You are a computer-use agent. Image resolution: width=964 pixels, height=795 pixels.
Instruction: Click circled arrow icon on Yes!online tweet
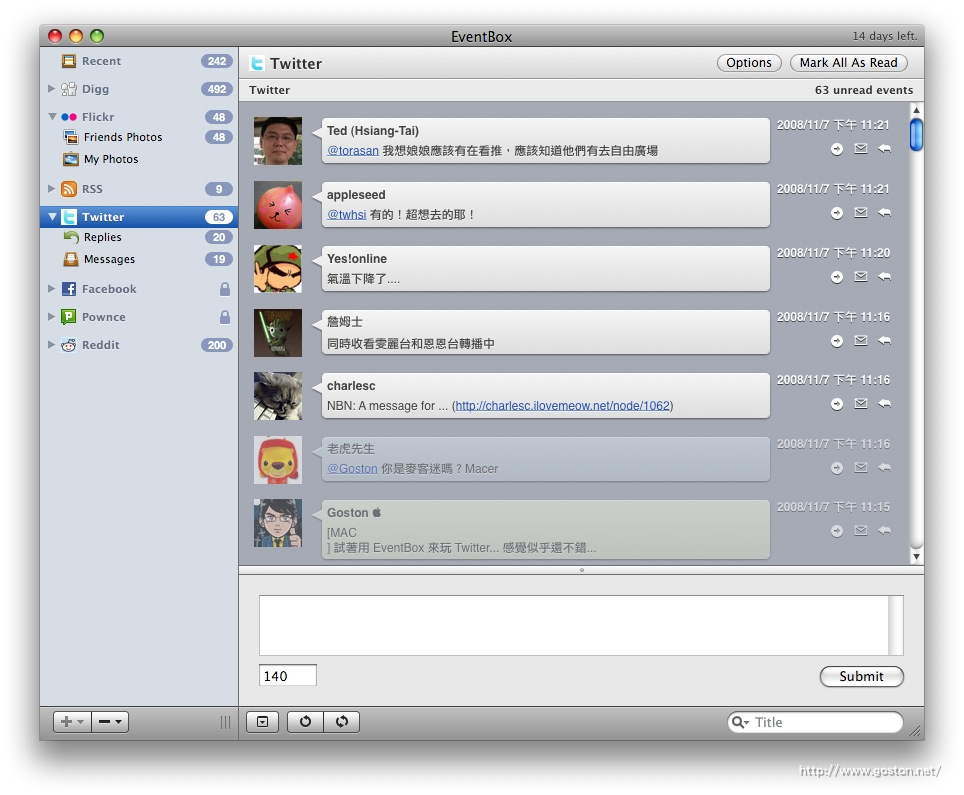(x=837, y=277)
